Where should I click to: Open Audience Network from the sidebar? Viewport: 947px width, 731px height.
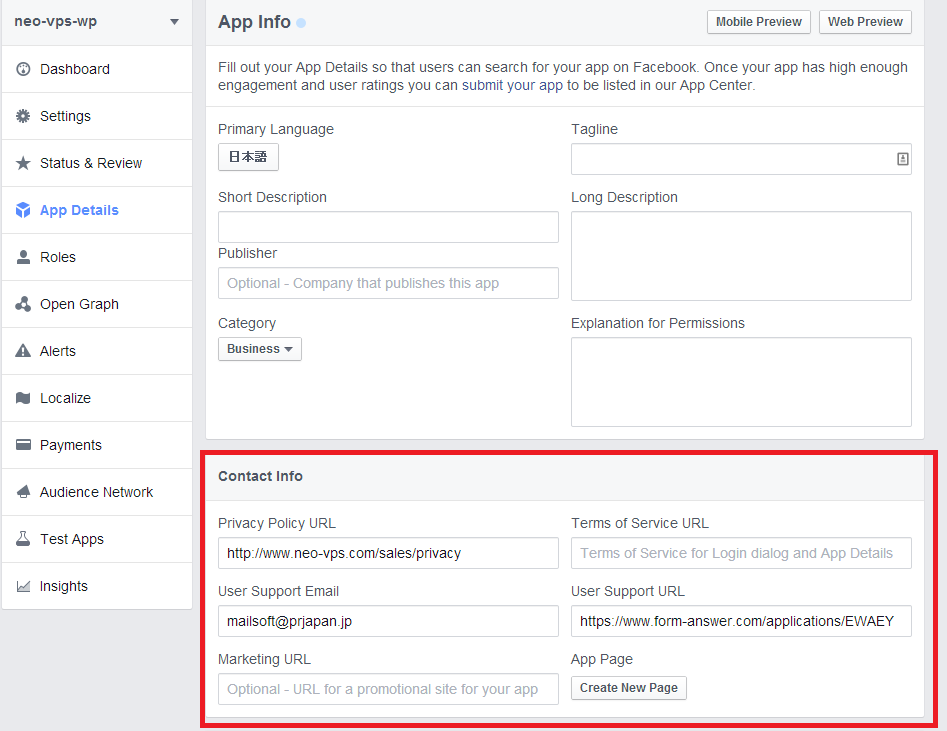(x=96, y=492)
